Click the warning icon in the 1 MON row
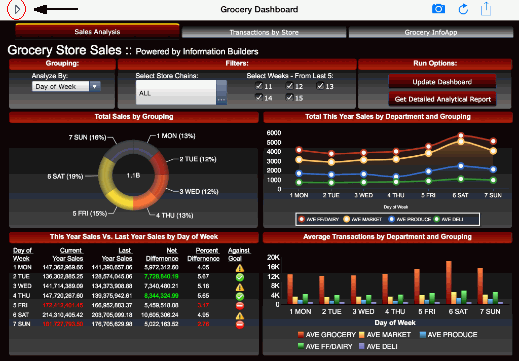The image size is (519, 361). click(x=240, y=268)
